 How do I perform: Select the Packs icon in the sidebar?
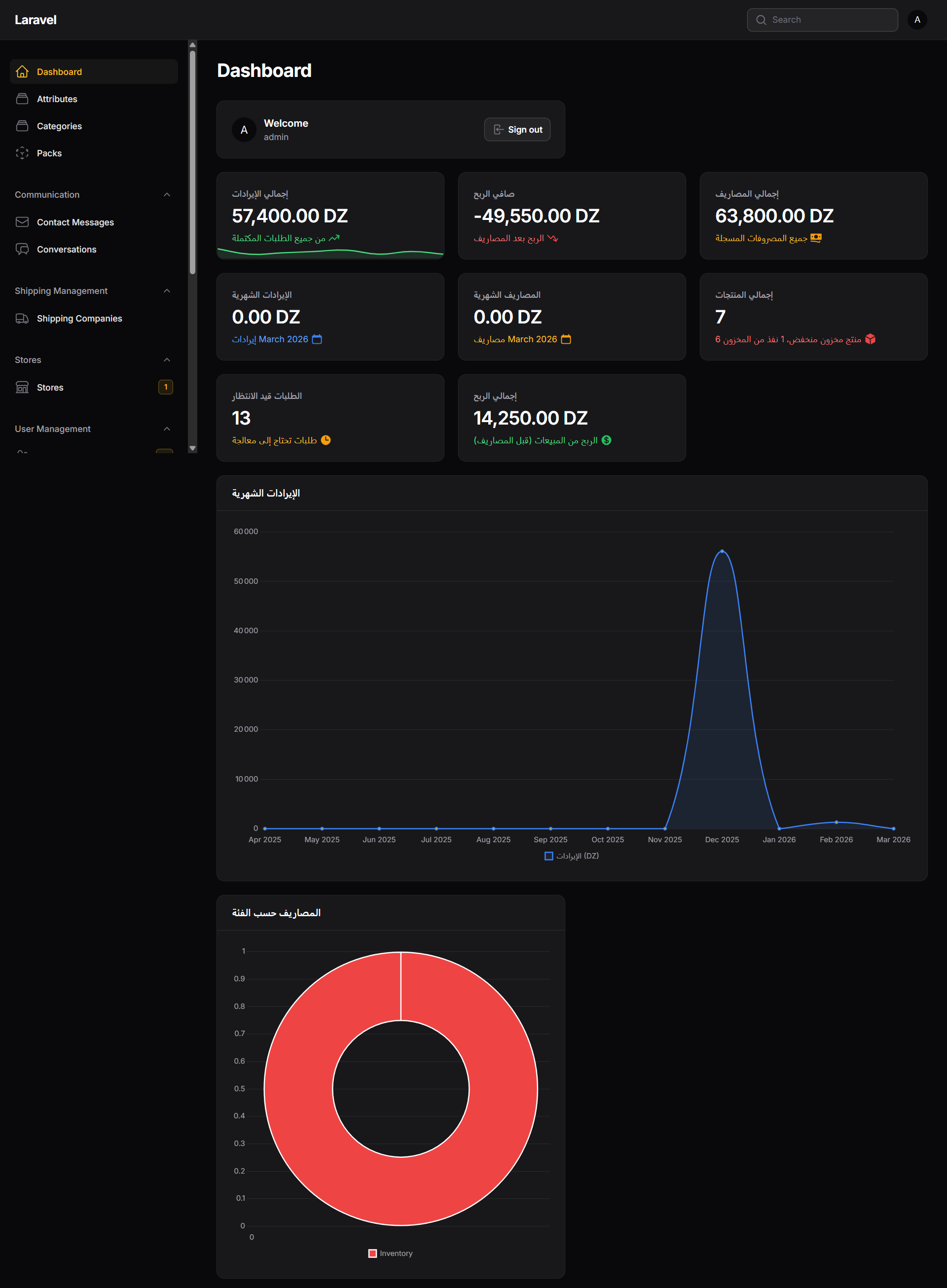(x=22, y=153)
